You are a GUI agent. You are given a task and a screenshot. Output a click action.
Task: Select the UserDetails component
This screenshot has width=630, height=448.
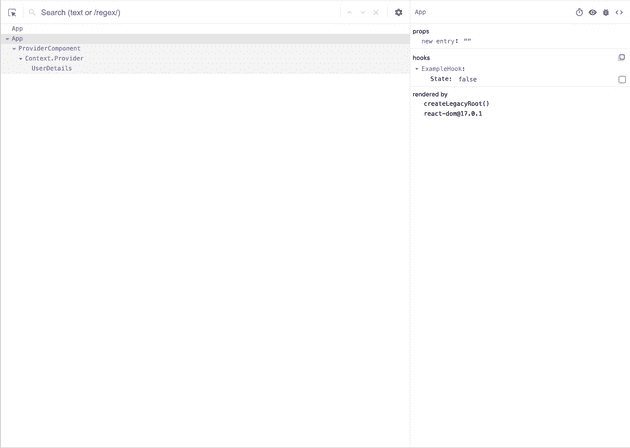point(51,68)
